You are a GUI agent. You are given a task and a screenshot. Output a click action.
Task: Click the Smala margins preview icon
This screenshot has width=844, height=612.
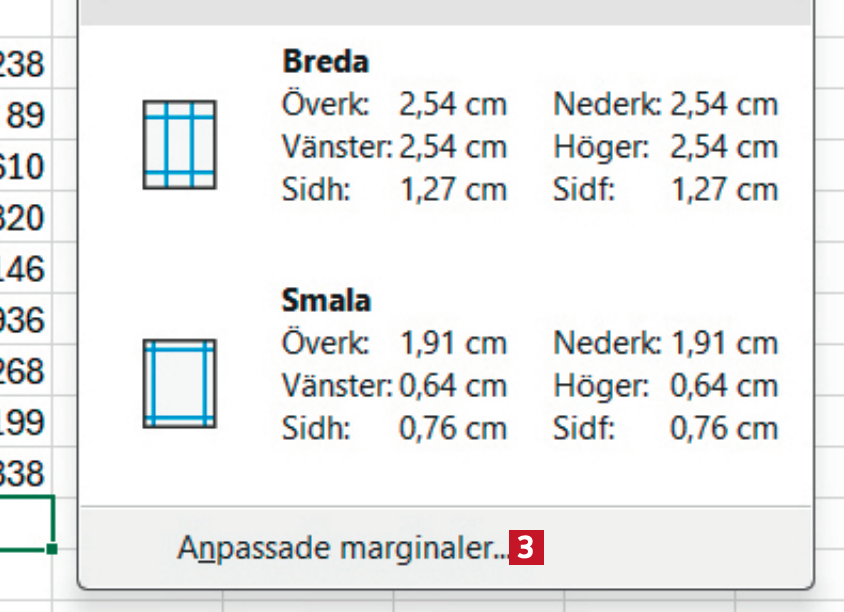coord(179,384)
